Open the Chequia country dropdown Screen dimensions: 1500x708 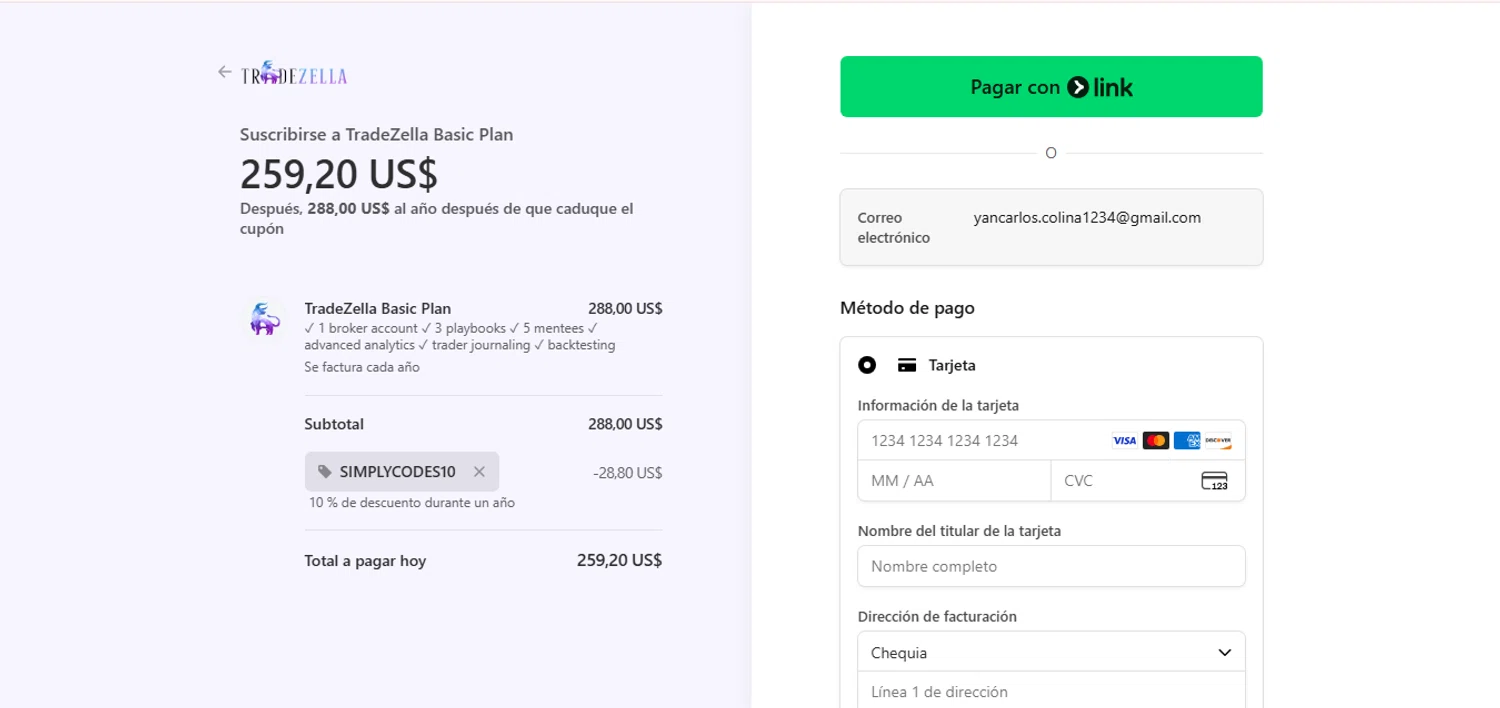point(1051,652)
